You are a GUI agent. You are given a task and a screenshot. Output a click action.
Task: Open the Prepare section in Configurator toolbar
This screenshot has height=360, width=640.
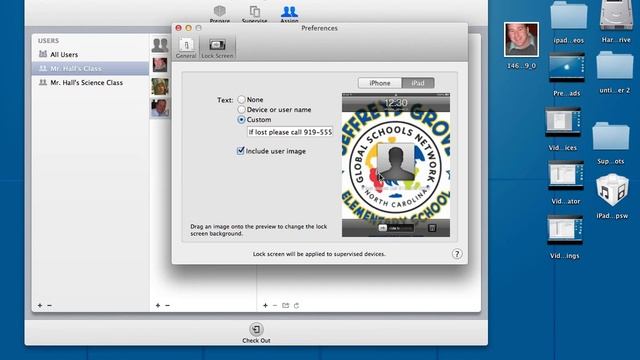(220, 13)
